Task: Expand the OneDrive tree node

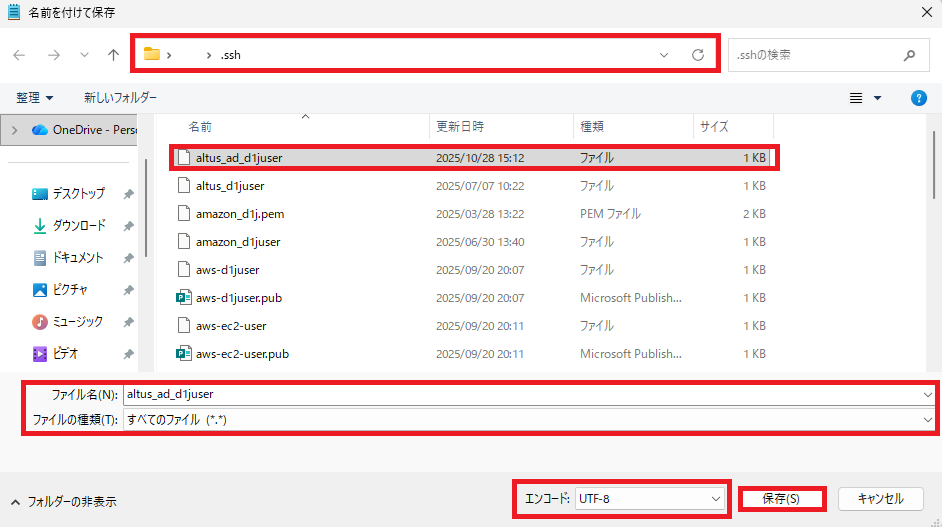Action: (x=14, y=130)
